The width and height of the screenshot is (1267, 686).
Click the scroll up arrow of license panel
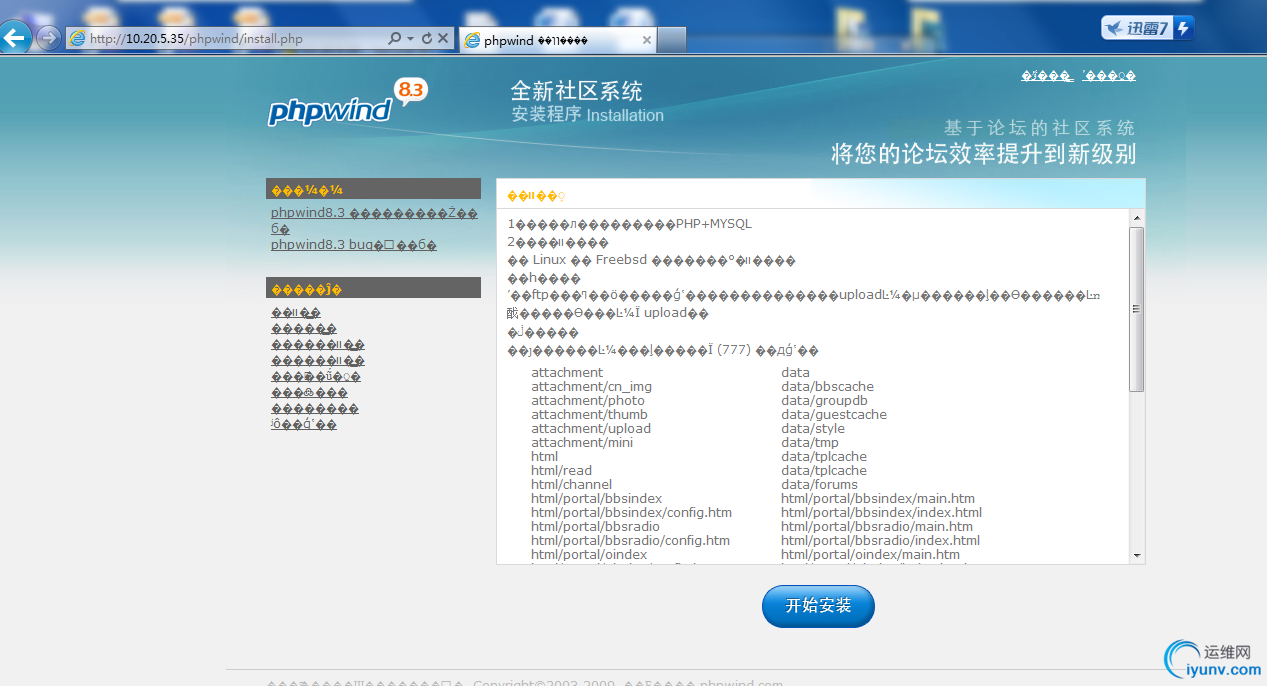(x=1136, y=217)
